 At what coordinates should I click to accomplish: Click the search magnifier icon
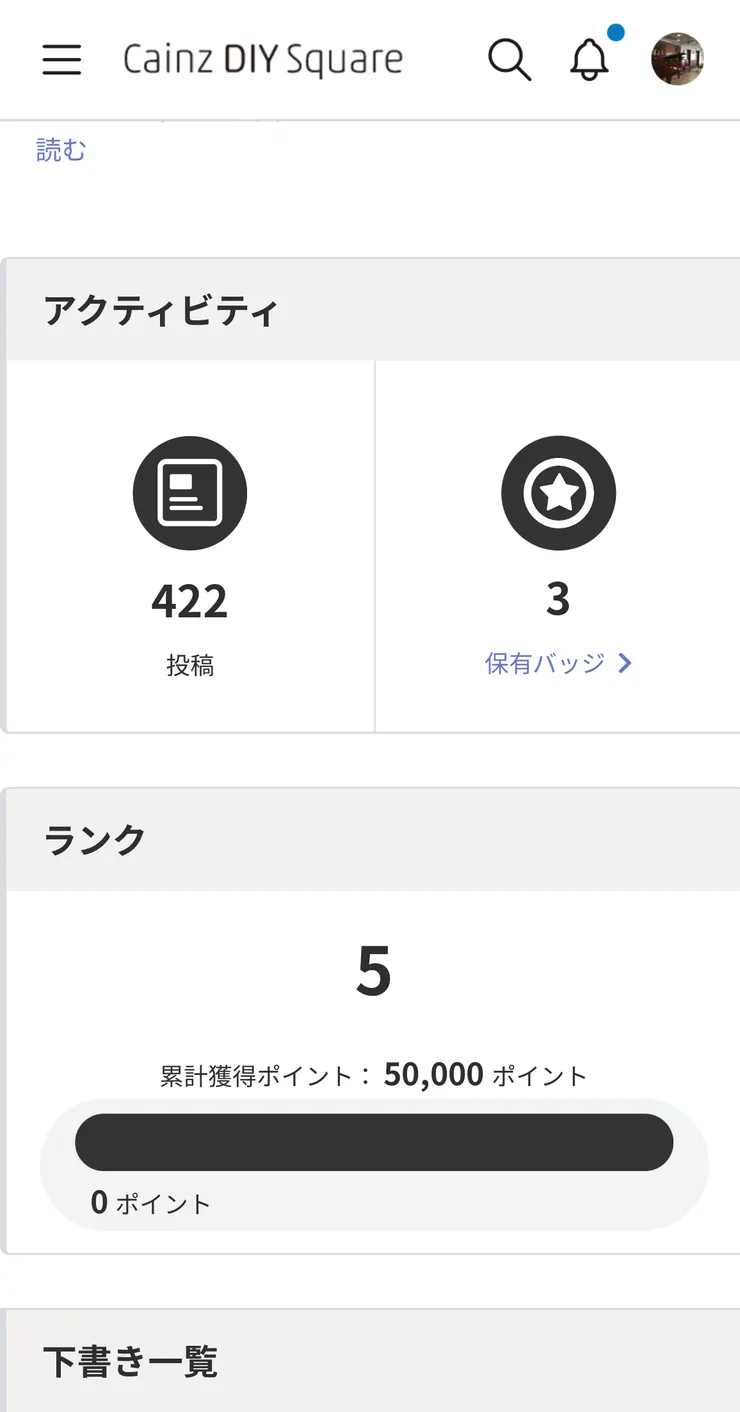pos(509,60)
